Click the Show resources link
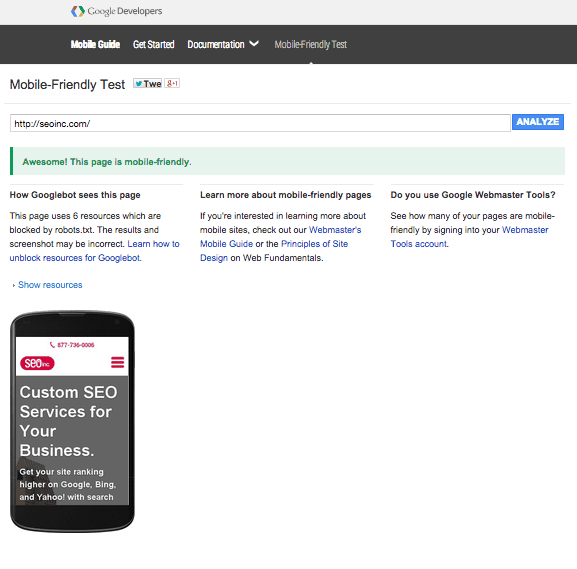 [50, 285]
